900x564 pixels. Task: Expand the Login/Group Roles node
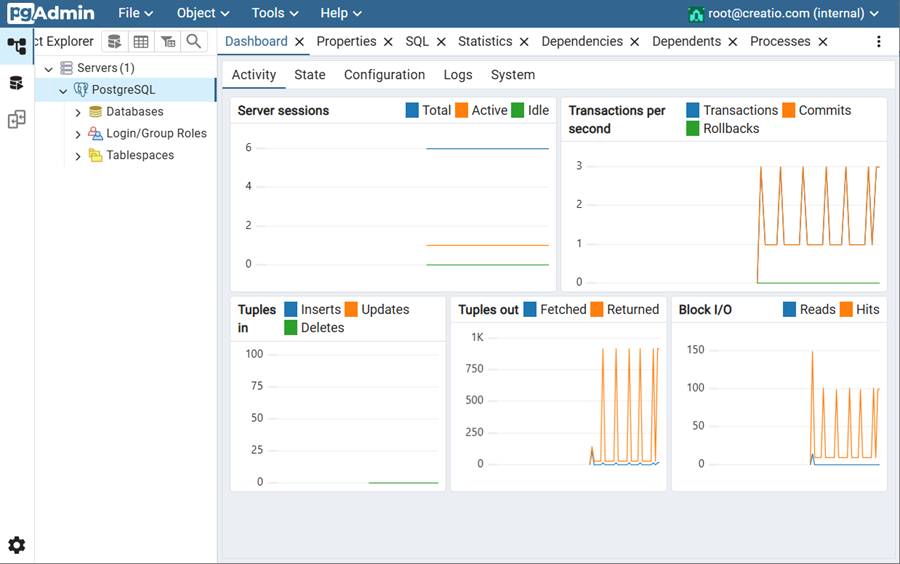[78, 134]
